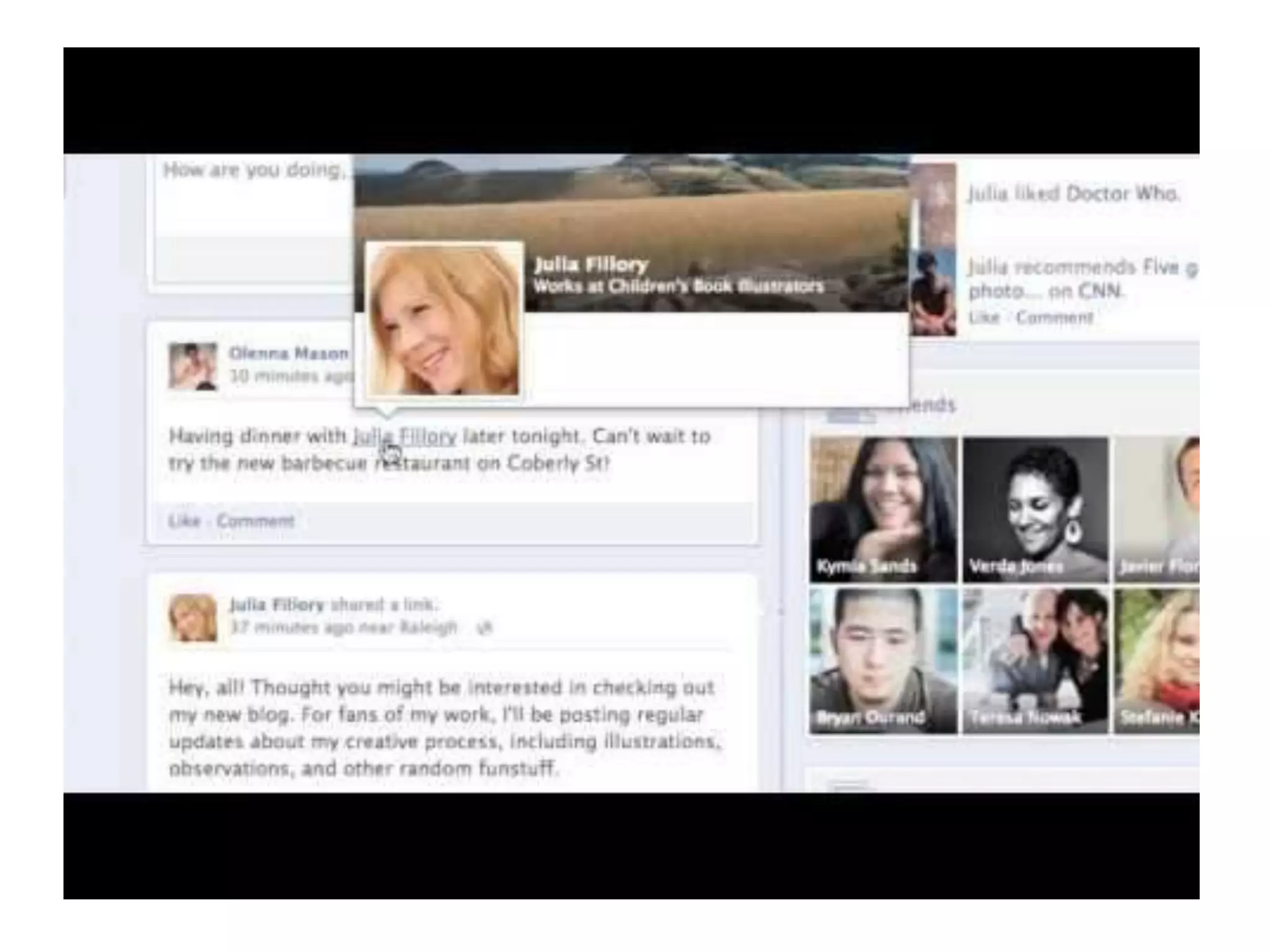Screen dimensions: 1270x952
Task: Open friend Bryan Durand photo tile
Action: tap(883, 661)
